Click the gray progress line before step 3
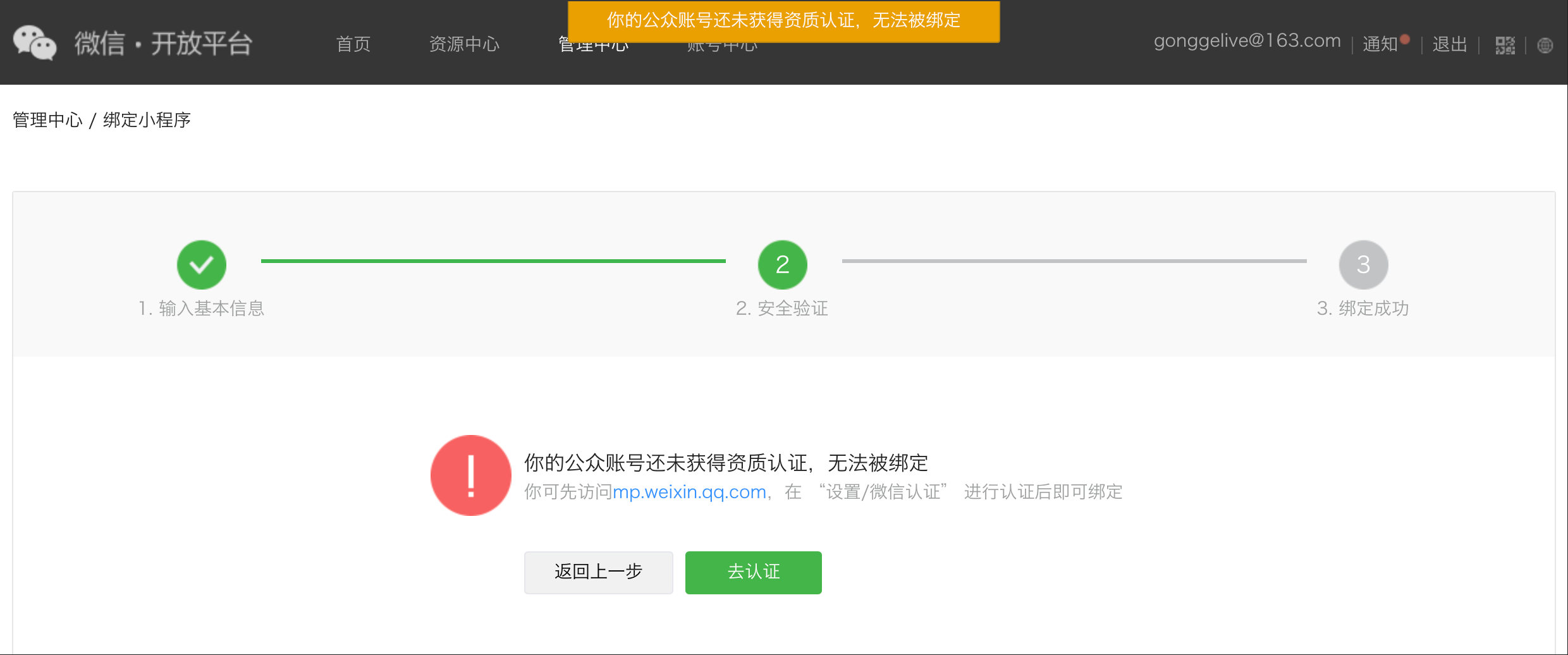Image resolution: width=1568 pixels, height=655 pixels. 1074,260
